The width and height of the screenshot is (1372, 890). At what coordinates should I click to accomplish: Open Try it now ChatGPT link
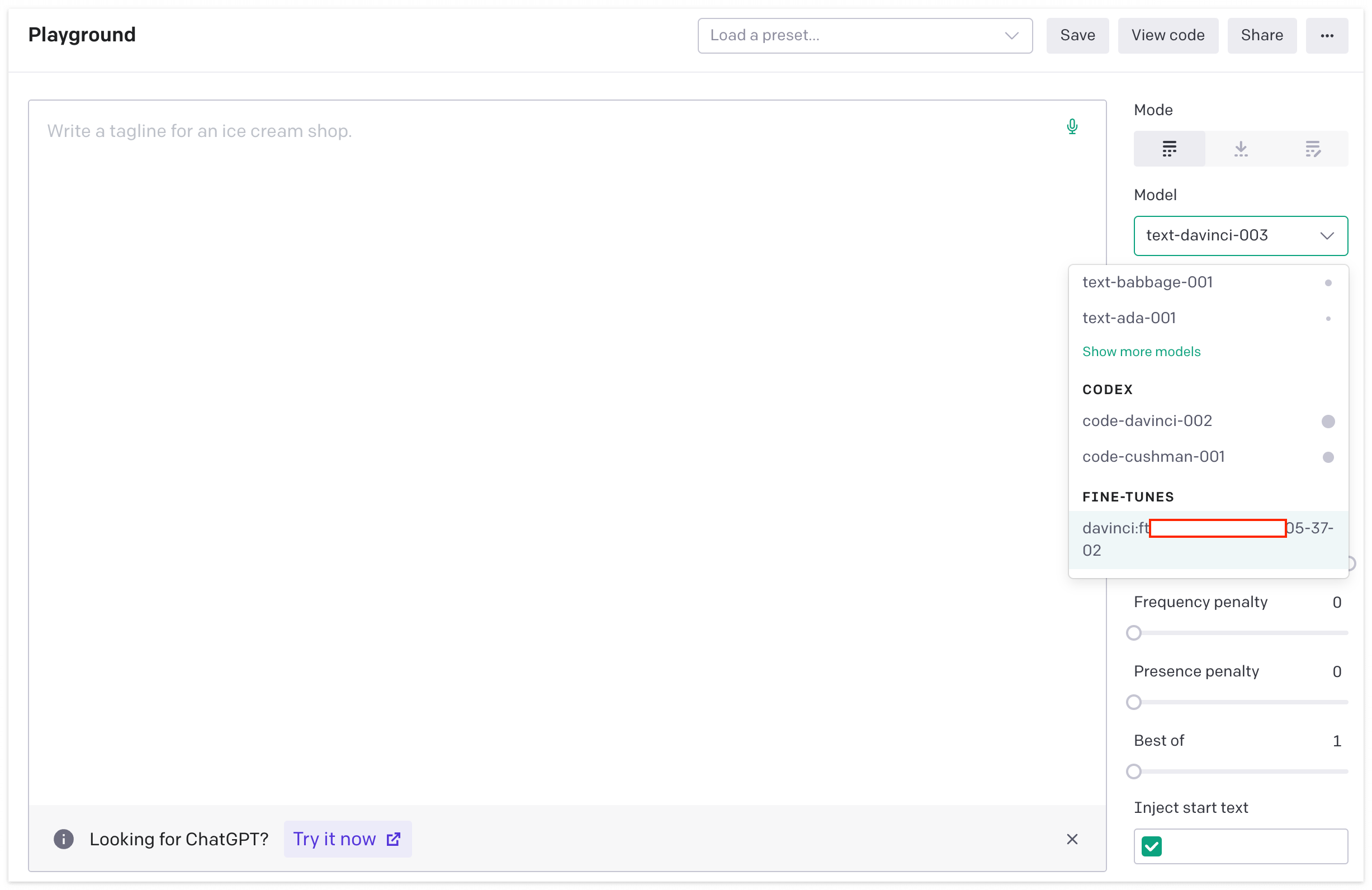pos(347,839)
